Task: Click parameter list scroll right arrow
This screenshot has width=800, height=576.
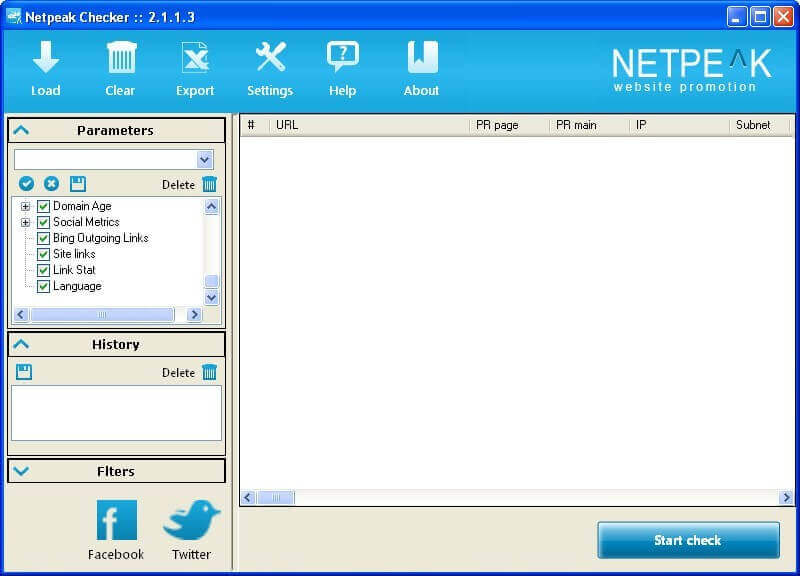Action: point(194,314)
